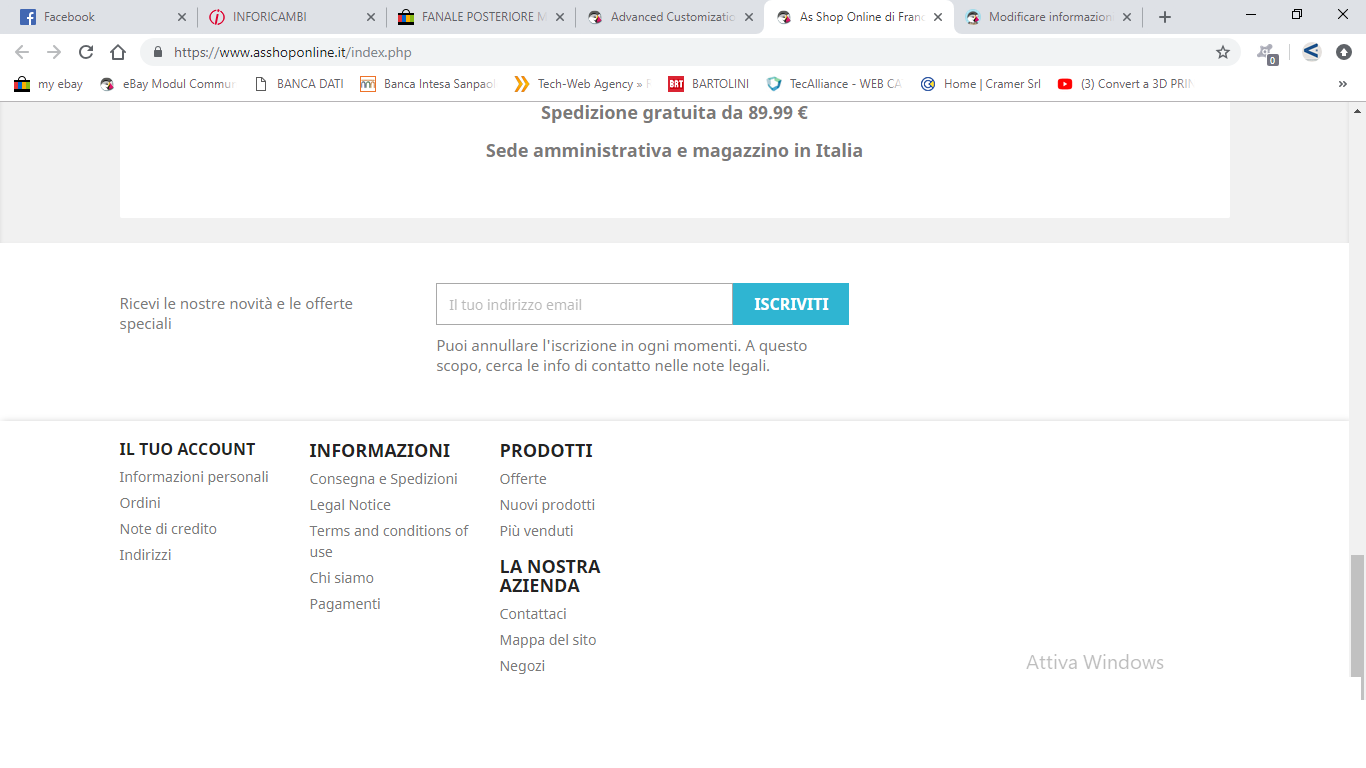Open the browser profile/update icon

1344,52
